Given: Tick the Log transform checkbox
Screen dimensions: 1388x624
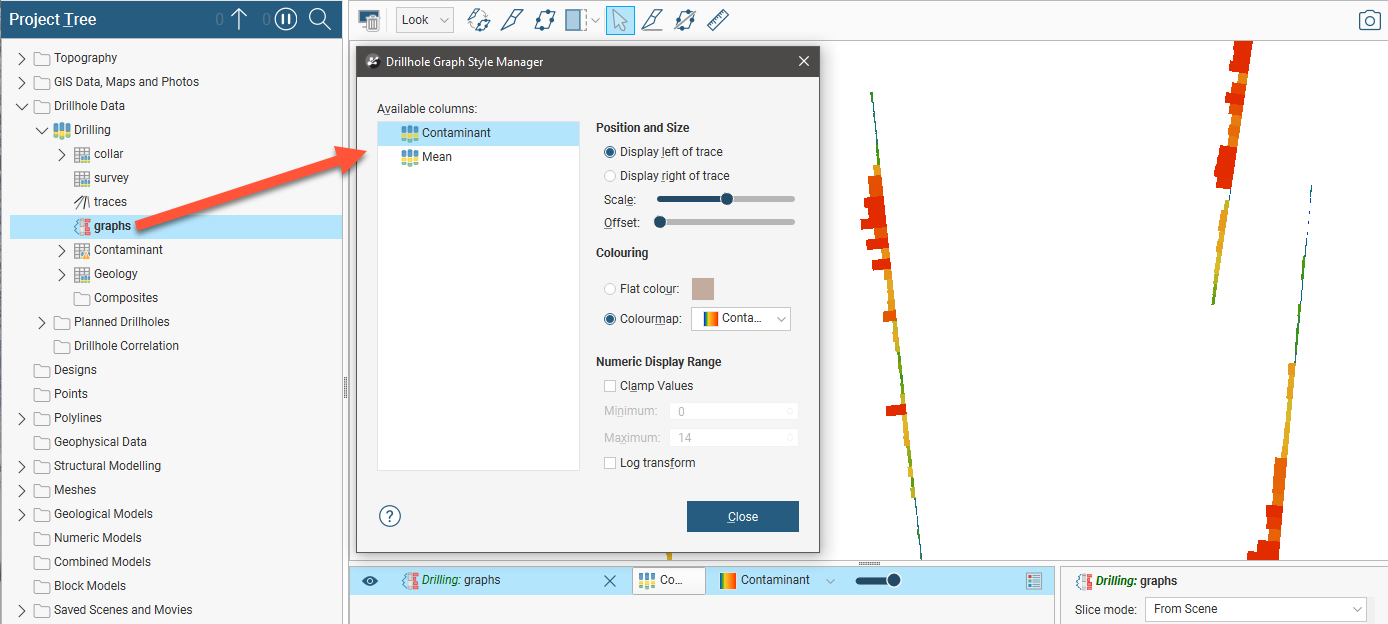Looking at the screenshot, I should pos(610,463).
